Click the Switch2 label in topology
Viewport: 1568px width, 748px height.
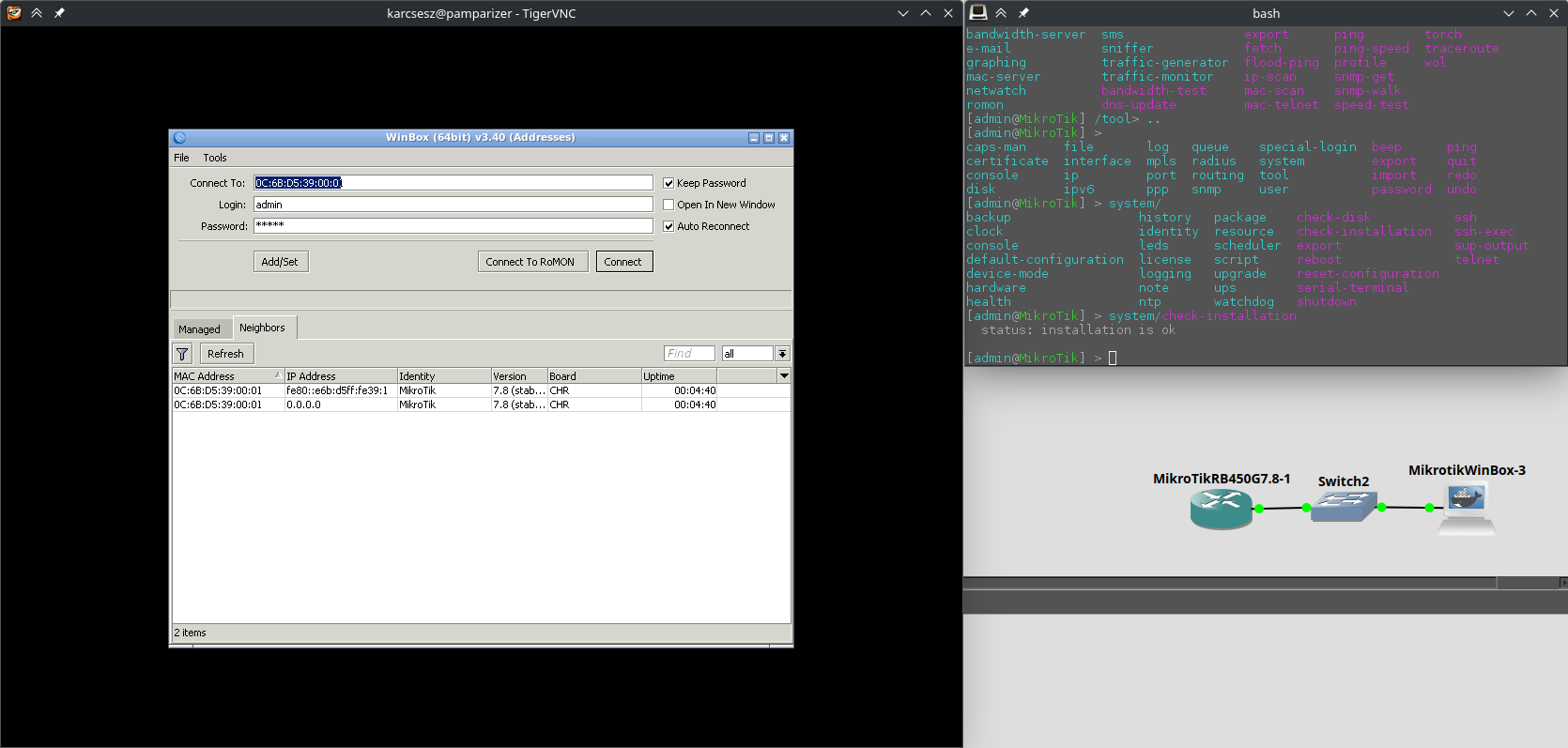click(1344, 481)
